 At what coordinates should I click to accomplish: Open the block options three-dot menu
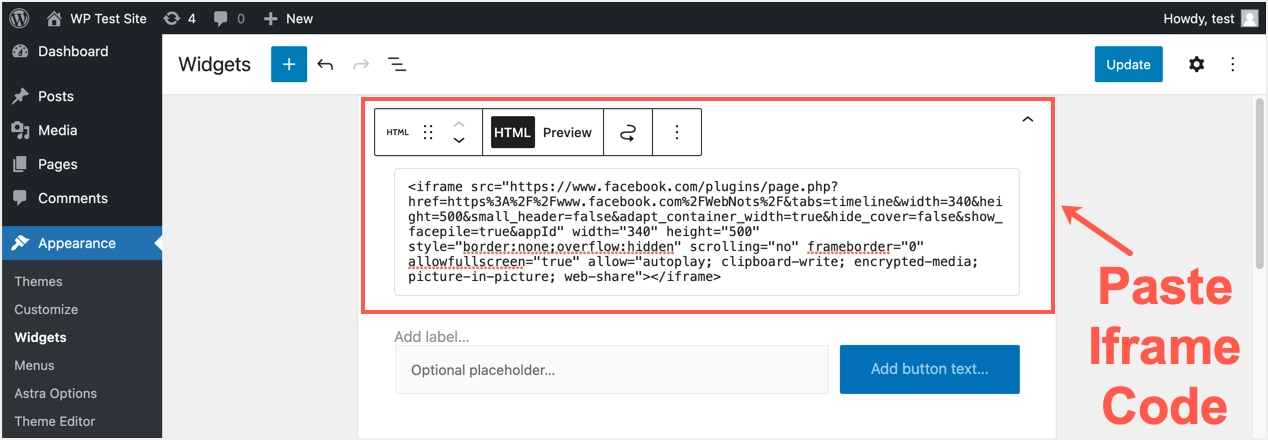pyautogui.click(x=677, y=132)
